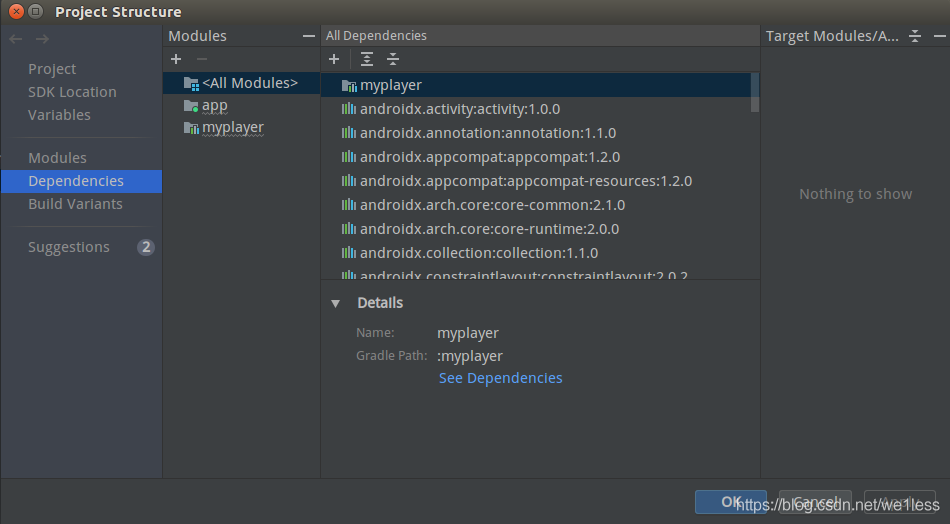Screen dimensions: 950x524
Task: Open Suggestions in the sidebar
Action: [69, 247]
